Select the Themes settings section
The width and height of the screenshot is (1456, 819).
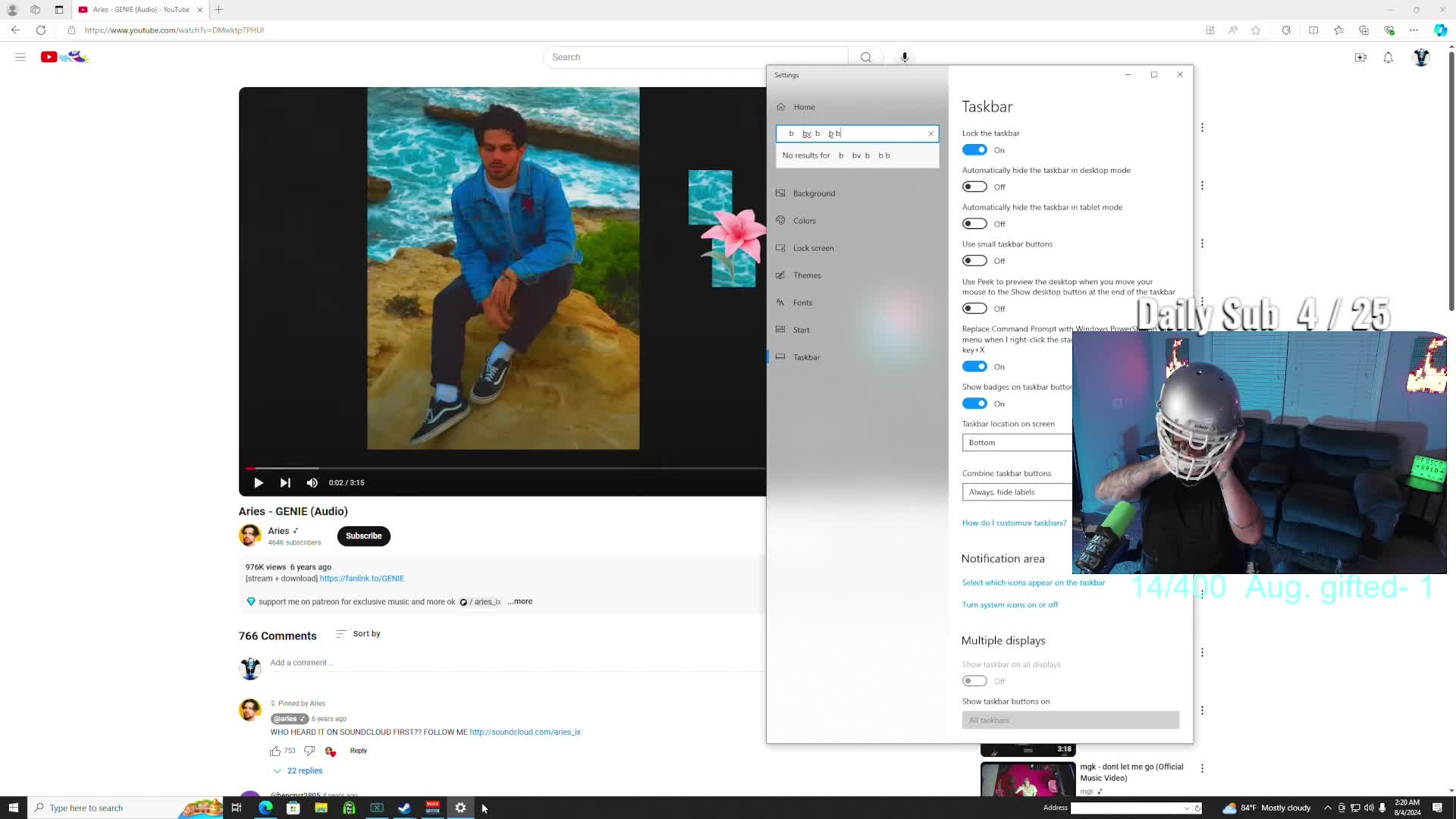coord(806,275)
